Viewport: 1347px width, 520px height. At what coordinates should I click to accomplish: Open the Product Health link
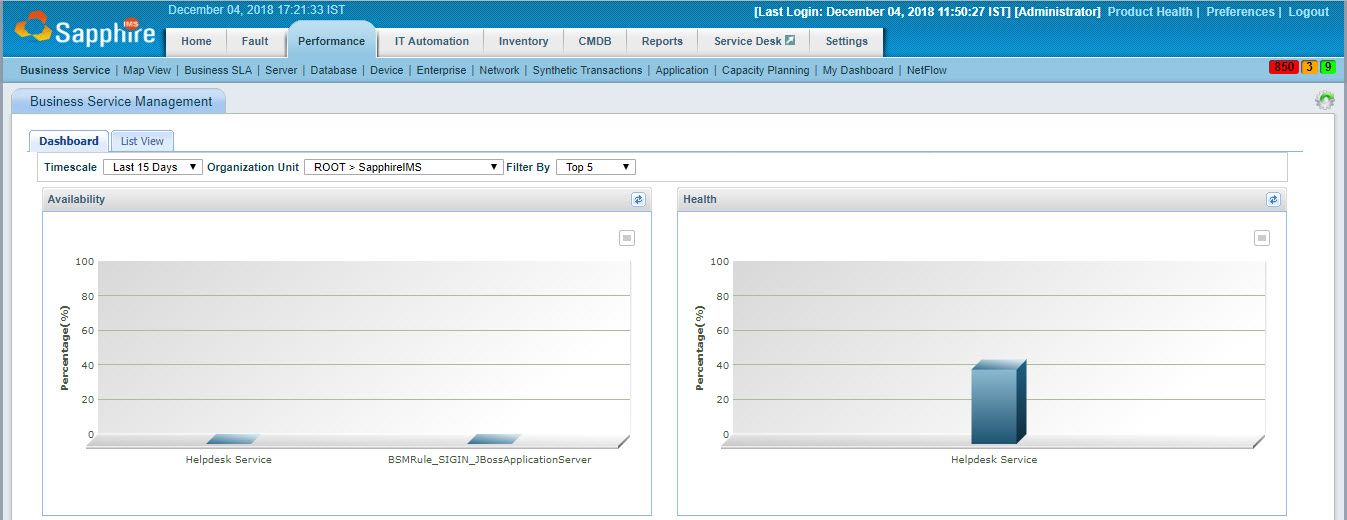[x=1149, y=12]
